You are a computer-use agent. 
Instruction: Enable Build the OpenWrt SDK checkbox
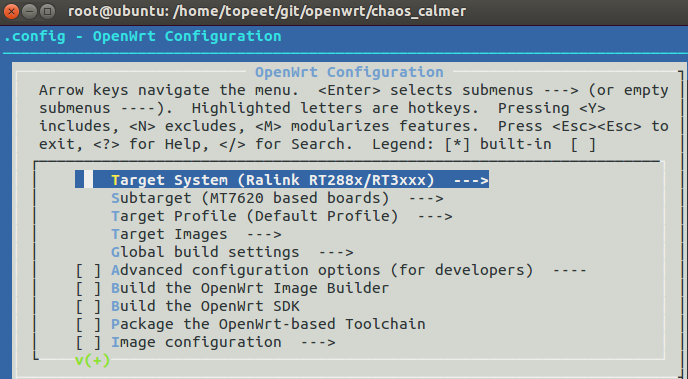[89, 307]
